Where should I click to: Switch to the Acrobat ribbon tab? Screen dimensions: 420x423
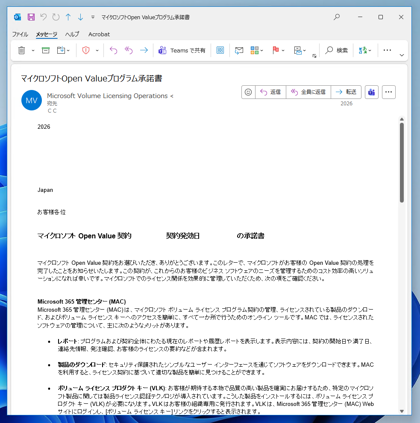99,34
